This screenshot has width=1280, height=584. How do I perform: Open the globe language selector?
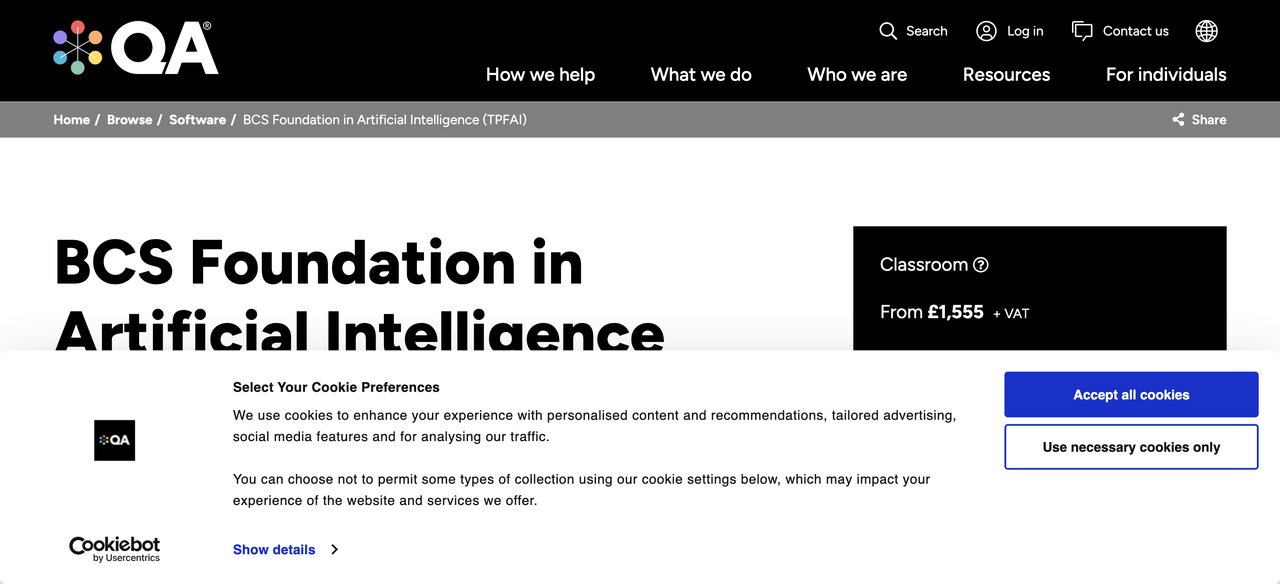pyautogui.click(x=1207, y=31)
